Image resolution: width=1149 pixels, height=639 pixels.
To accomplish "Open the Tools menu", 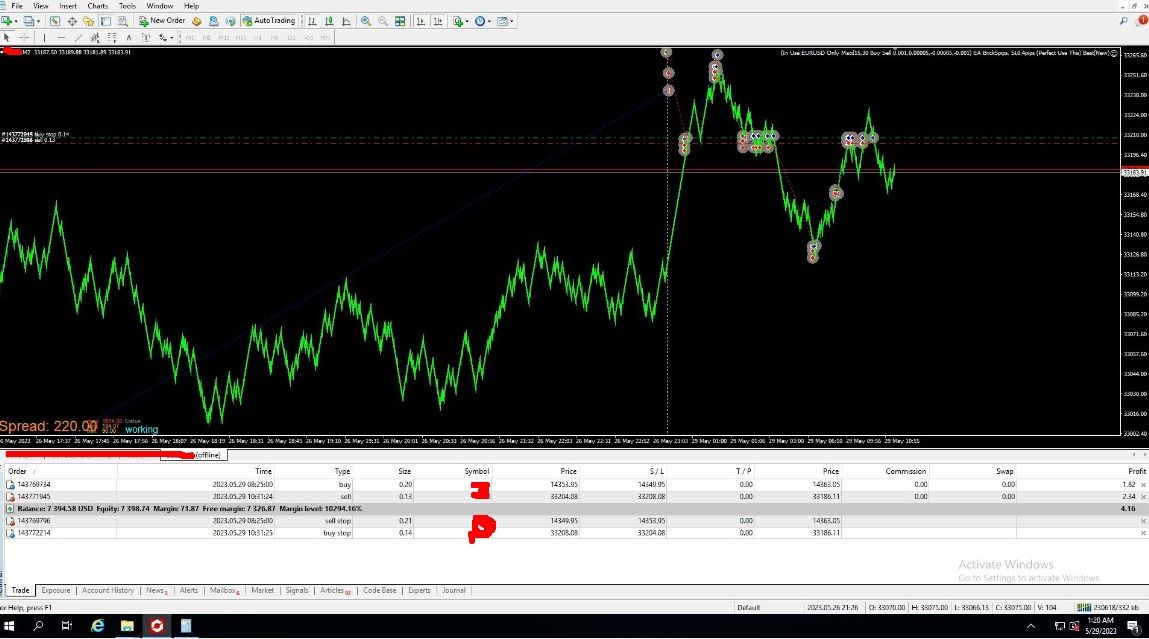I will [x=128, y=6].
